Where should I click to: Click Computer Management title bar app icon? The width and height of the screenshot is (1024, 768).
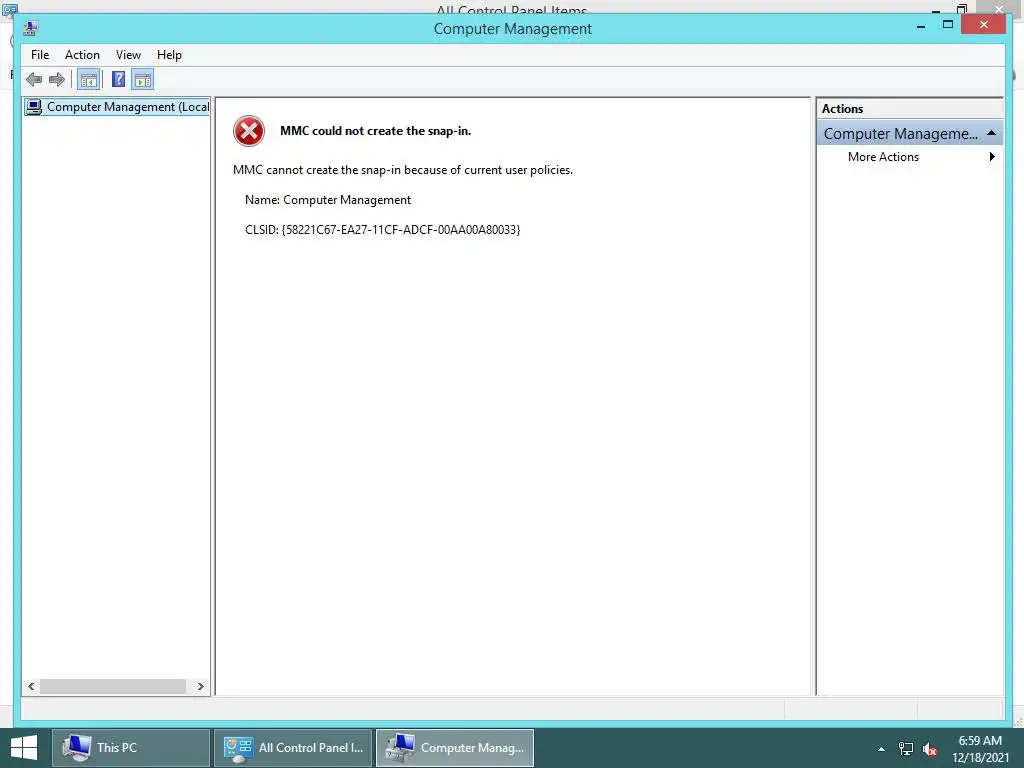[31, 29]
